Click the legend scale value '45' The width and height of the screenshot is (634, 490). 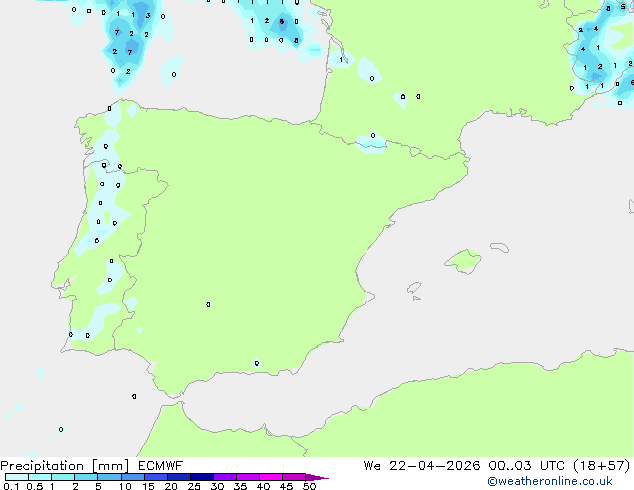(286, 486)
